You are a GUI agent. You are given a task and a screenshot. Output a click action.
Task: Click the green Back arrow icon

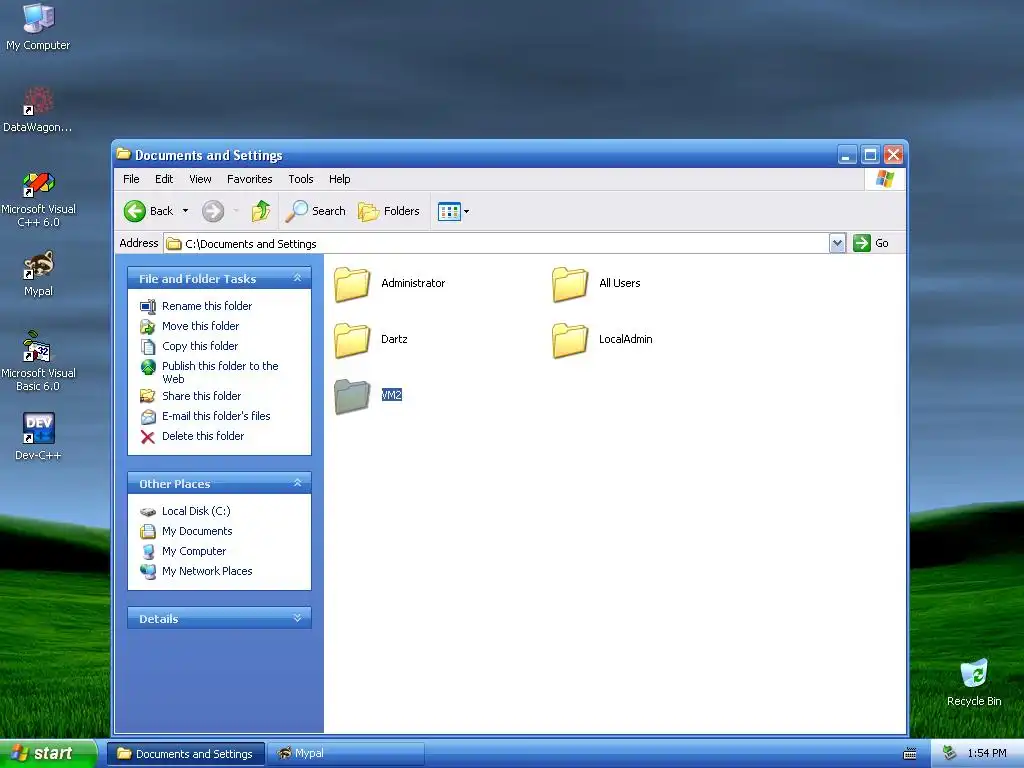click(x=135, y=211)
